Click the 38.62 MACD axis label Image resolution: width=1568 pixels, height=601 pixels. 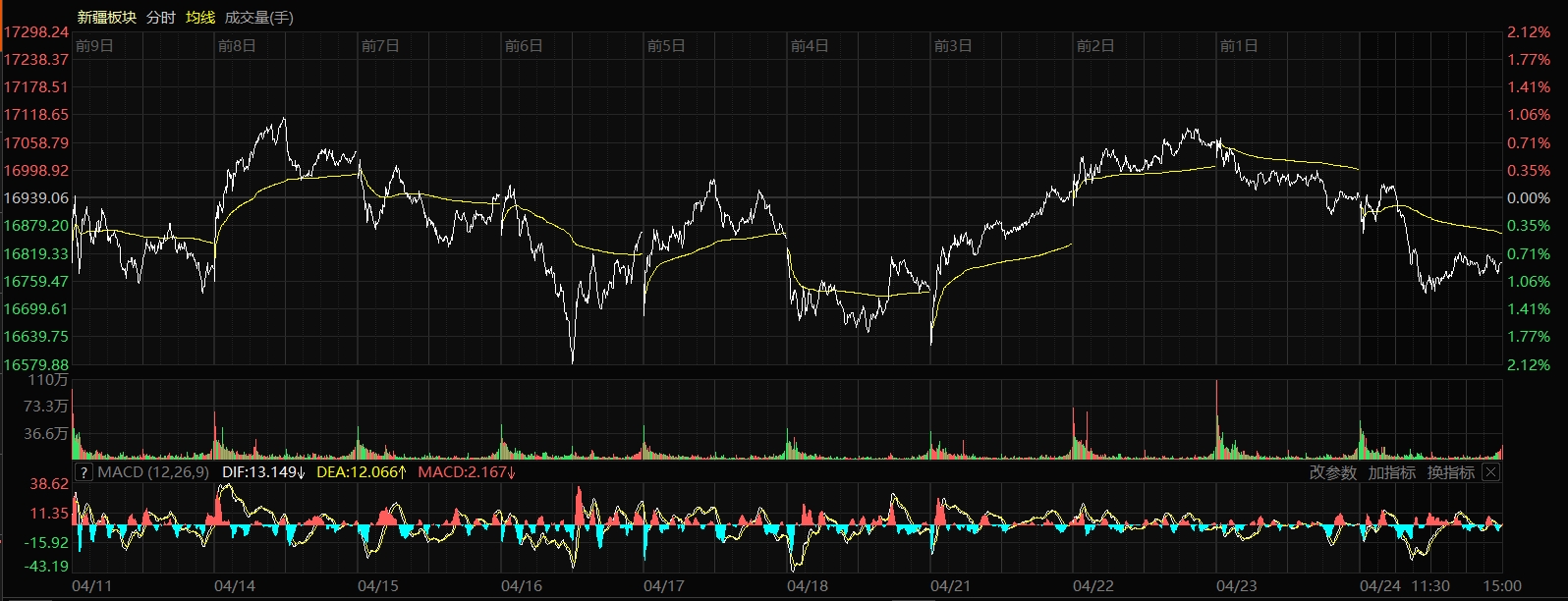click(x=49, y=484)
